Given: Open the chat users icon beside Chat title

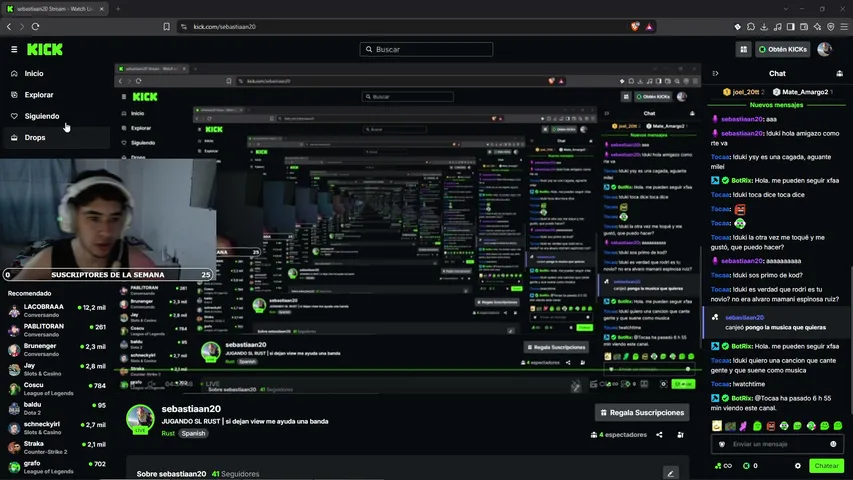Looking at the screenshot, I should pos(839,73).
